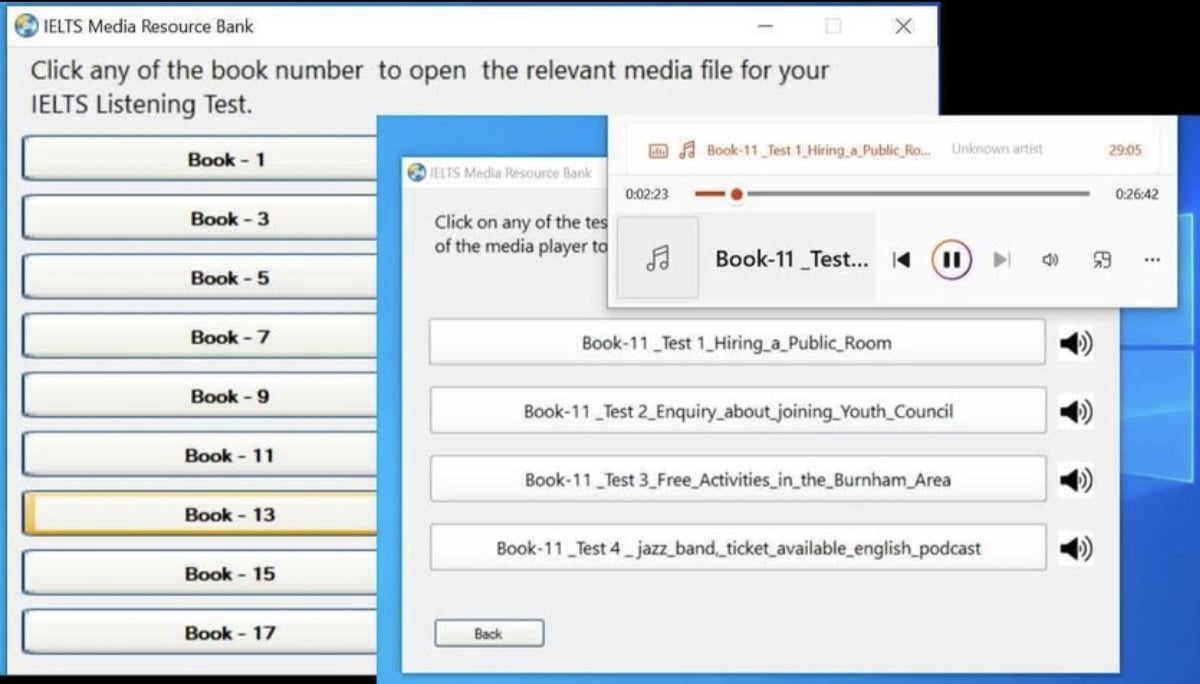Open volume control in media player

click(1050, 260)
